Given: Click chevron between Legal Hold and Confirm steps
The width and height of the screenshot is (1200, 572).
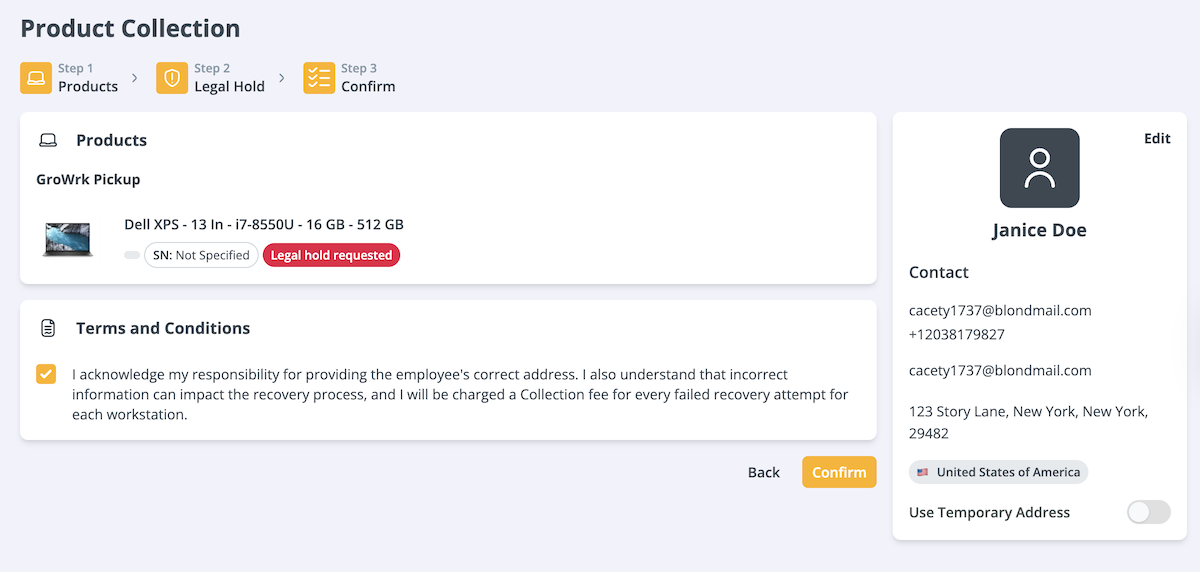Looking at the screenshot, I should [282, 78].
